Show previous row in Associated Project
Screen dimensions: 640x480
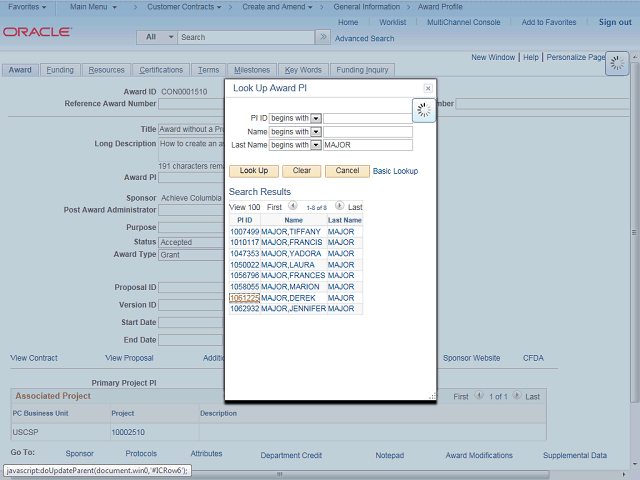[x=478, y=396]
